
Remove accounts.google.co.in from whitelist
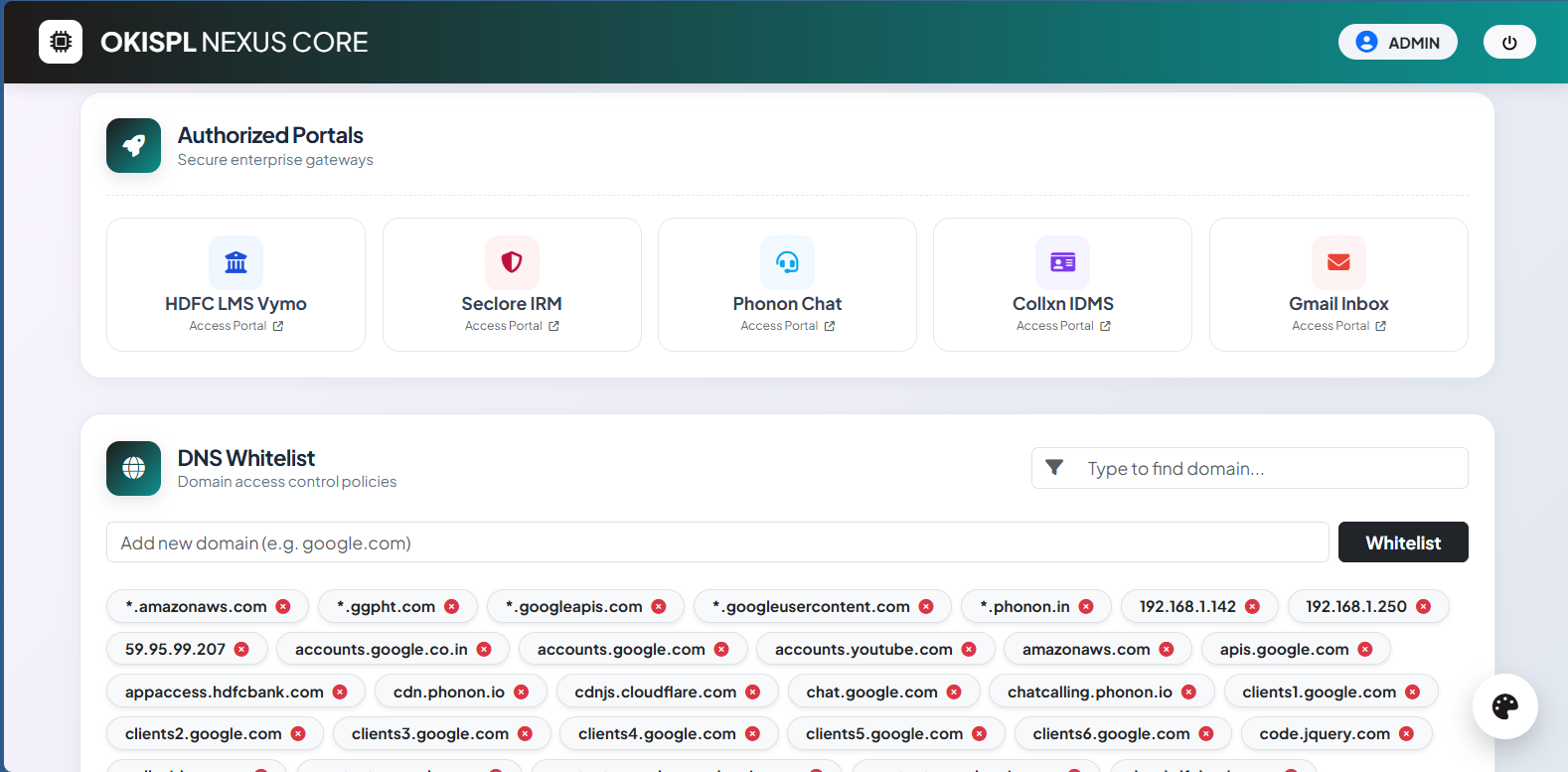pos(484,649)
